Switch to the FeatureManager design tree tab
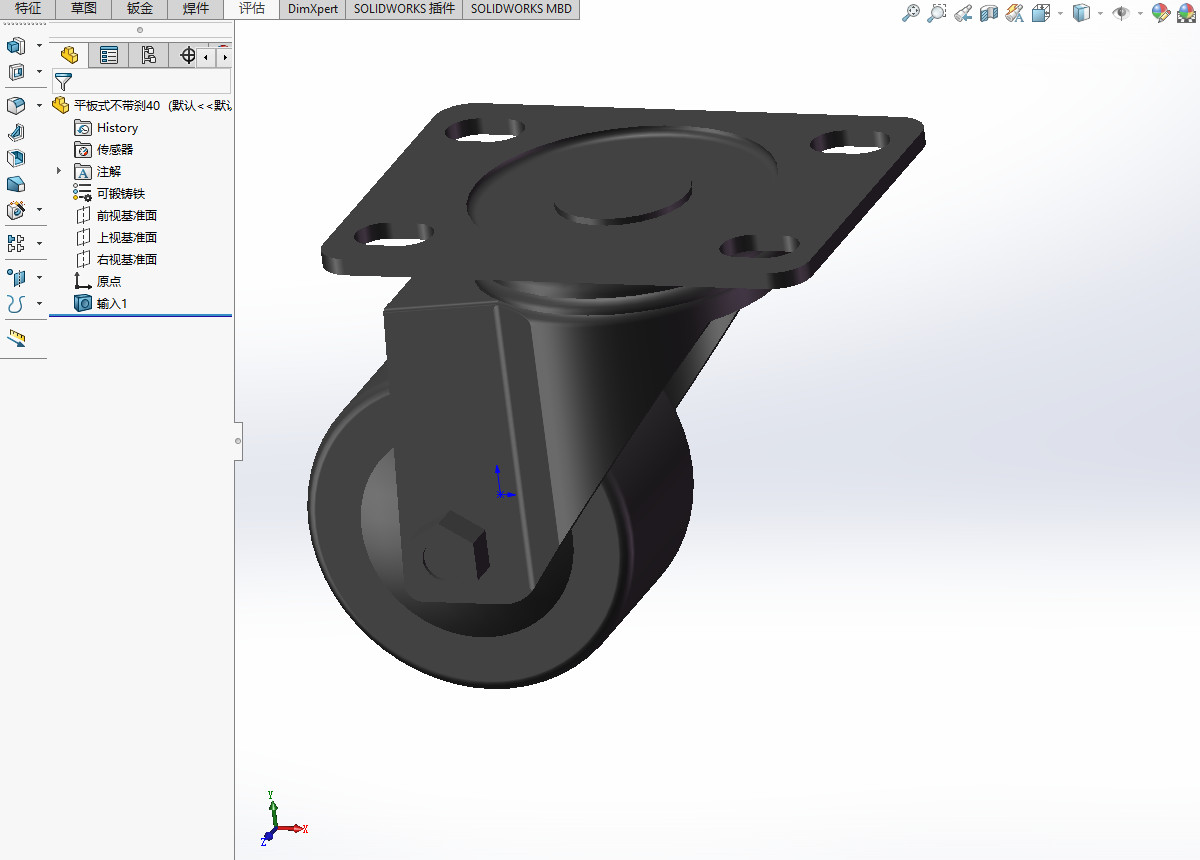The image size is (1200, 860). [x=69, y=56]
